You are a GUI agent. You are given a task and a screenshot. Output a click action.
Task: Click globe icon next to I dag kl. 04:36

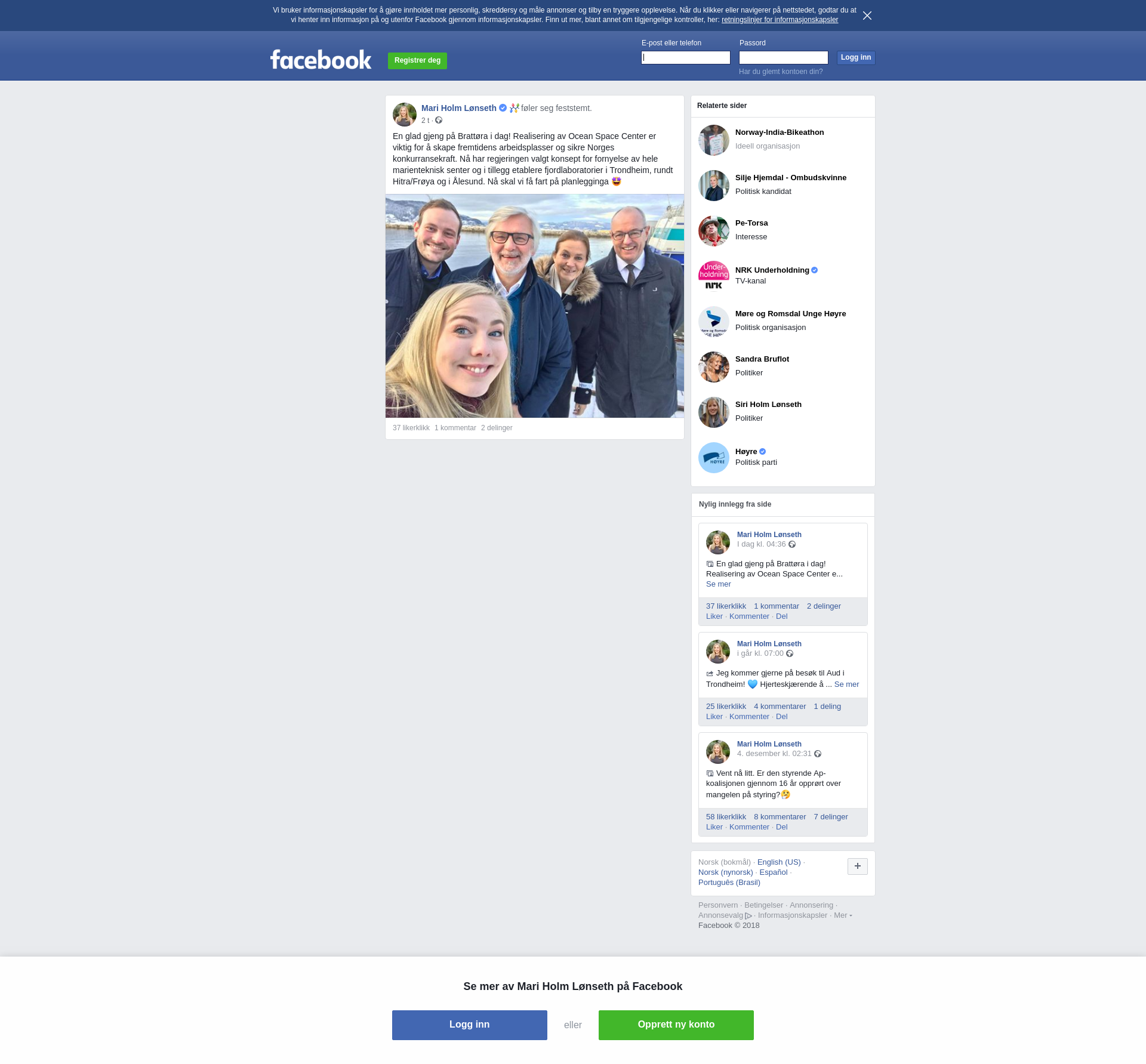coord(792,544)
